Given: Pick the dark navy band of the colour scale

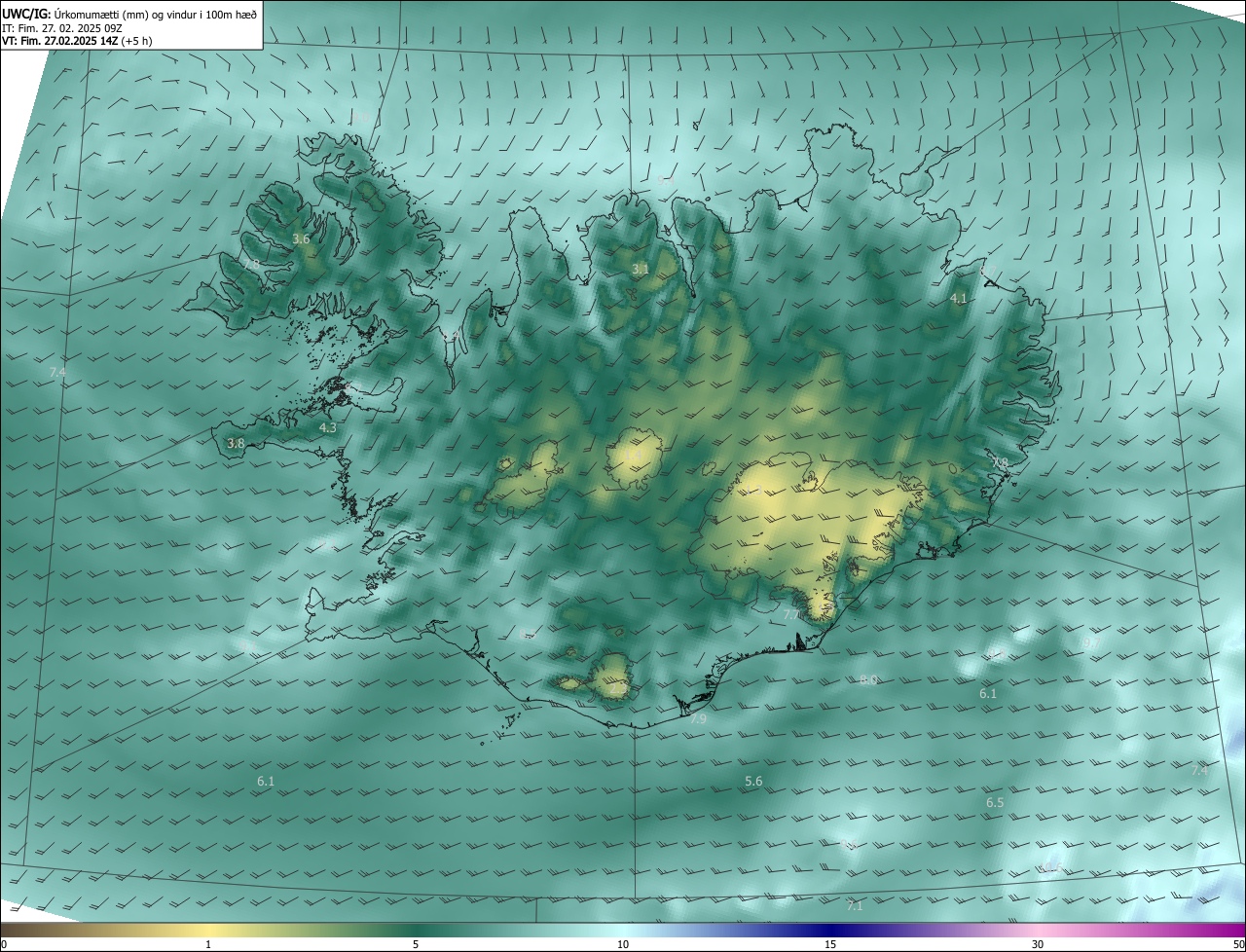Looking at the screenshot, I should (830, 931).
